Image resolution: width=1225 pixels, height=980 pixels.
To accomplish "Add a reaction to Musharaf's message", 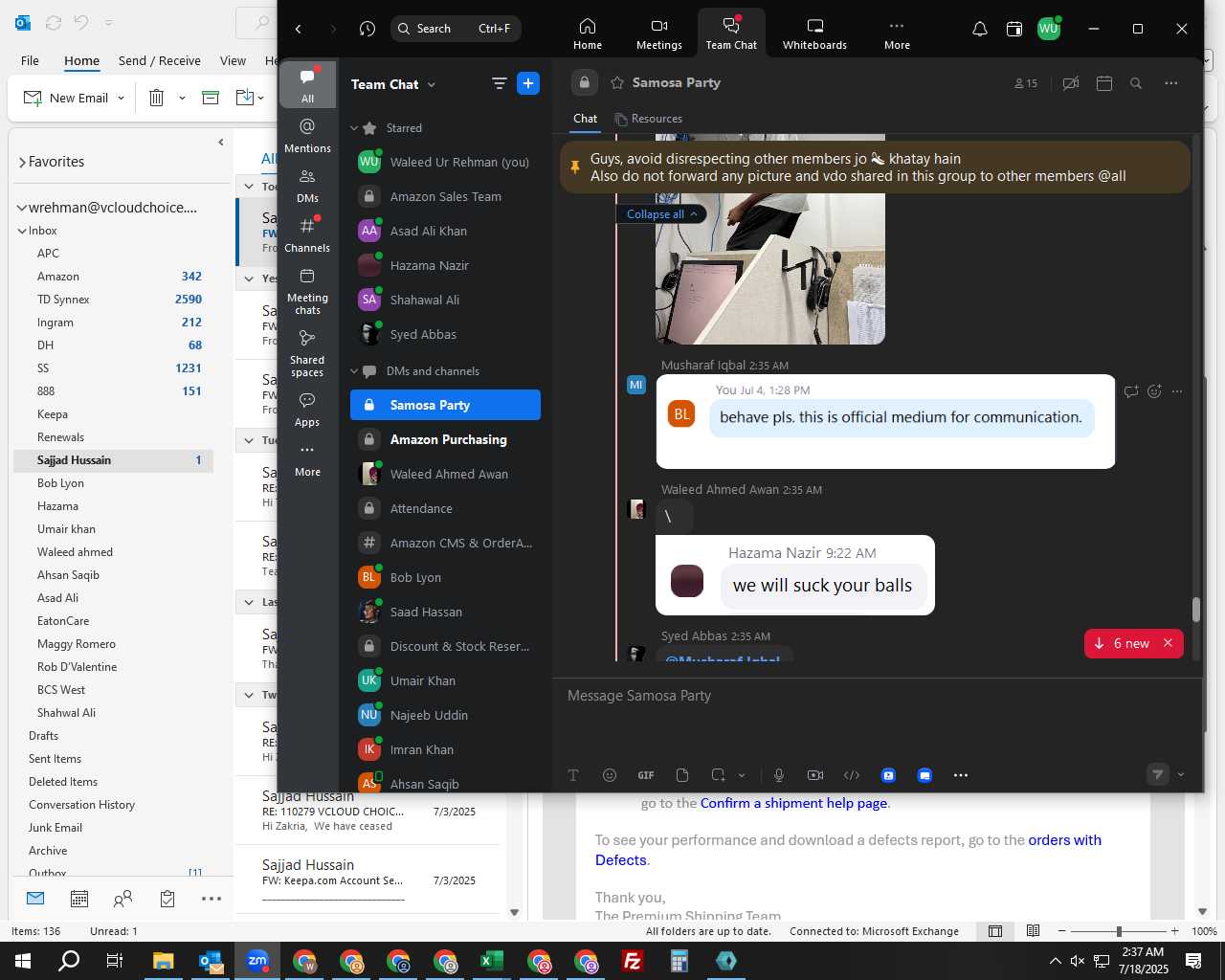I will (x=1154, y=390).
